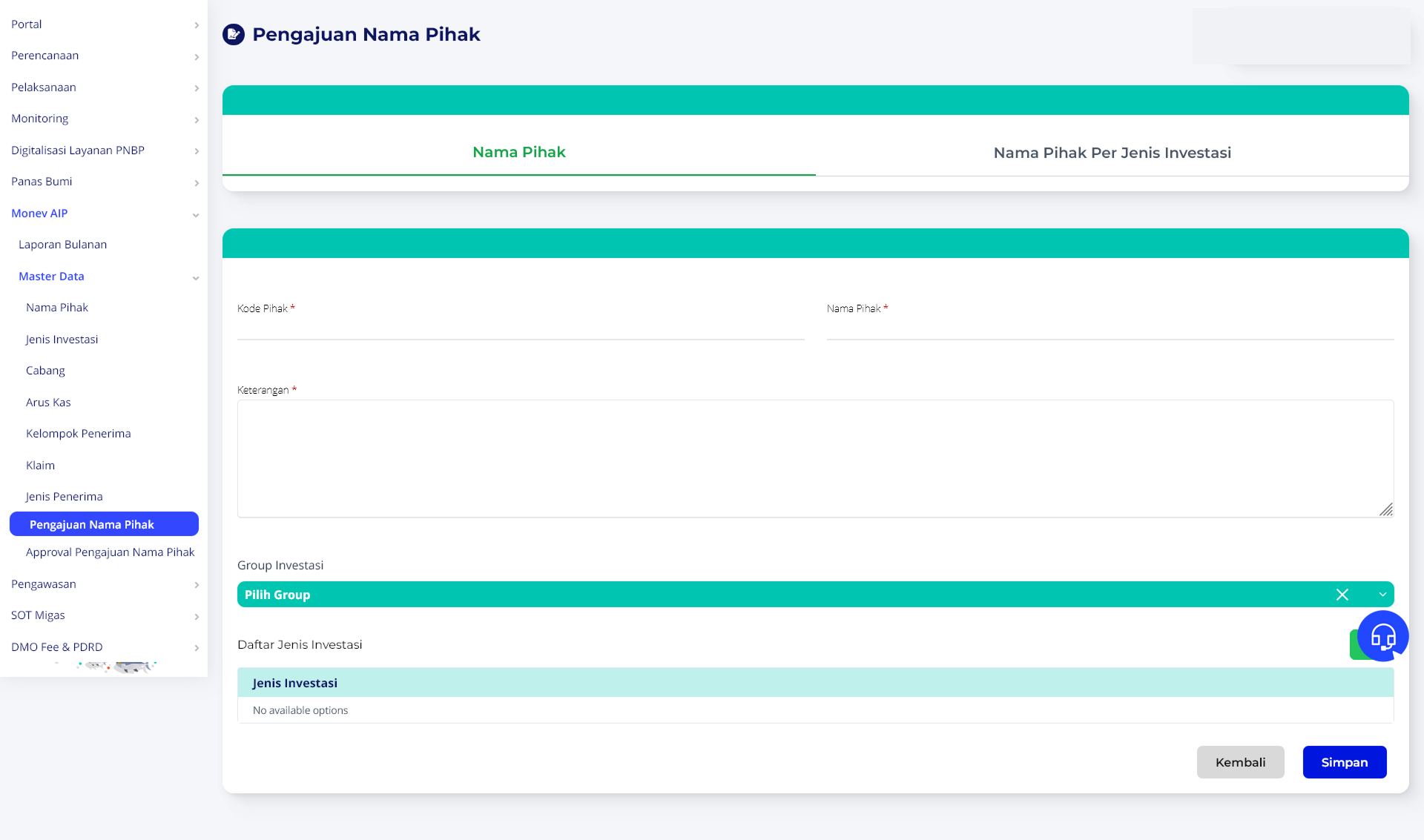
Task: Click the 'No available options' row
Action: pyautogui.click(x=816, y=710)
